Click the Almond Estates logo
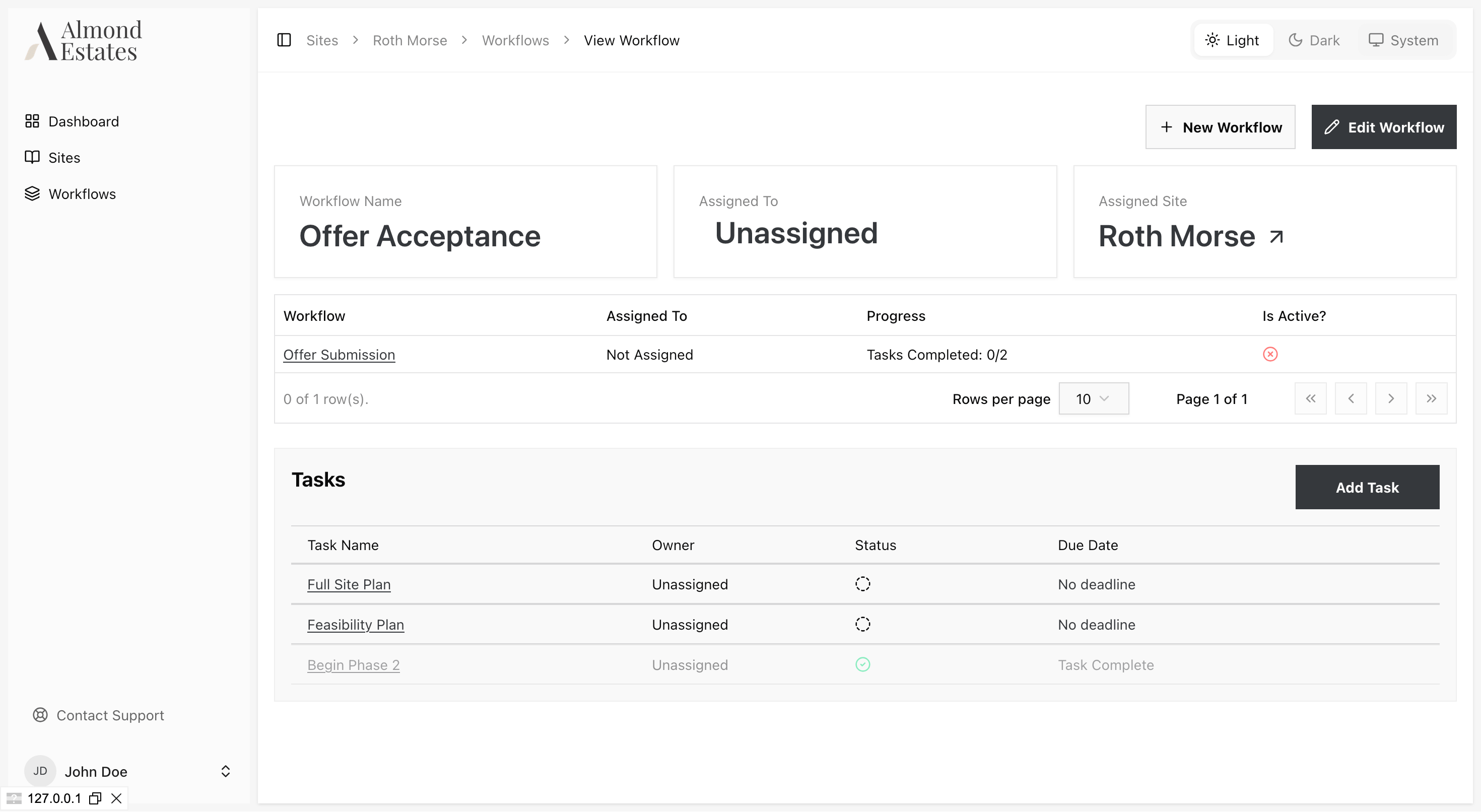Viewport: 1481px width, 812px height. [84, 40]
